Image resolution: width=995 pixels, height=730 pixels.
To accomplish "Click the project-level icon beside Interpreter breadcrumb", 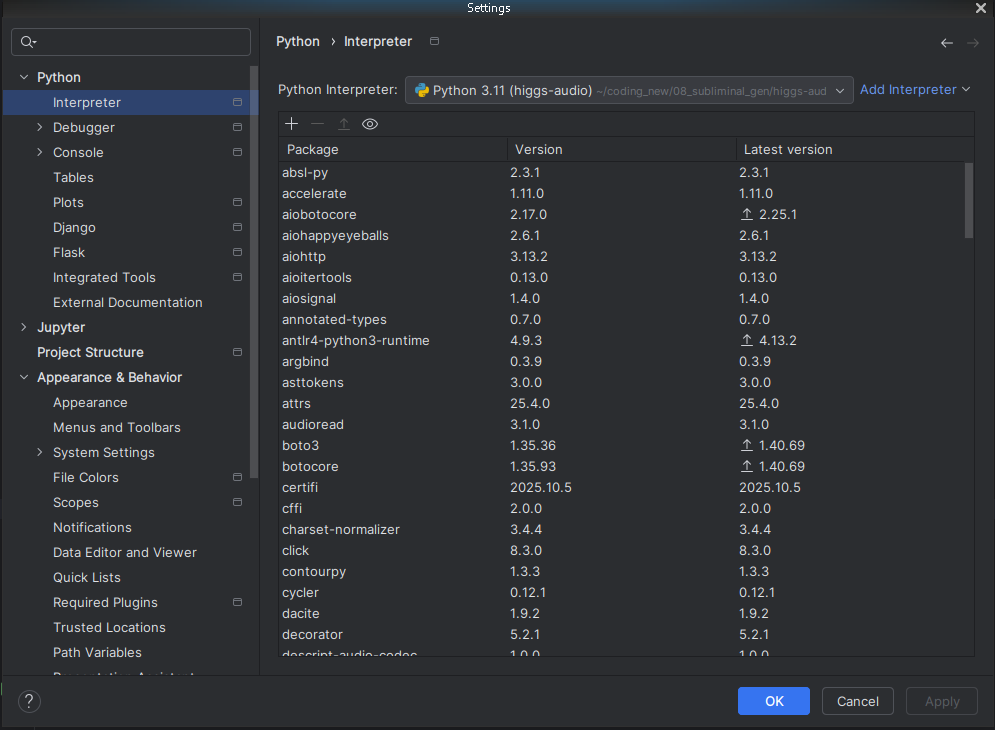I will pos(434,41).
